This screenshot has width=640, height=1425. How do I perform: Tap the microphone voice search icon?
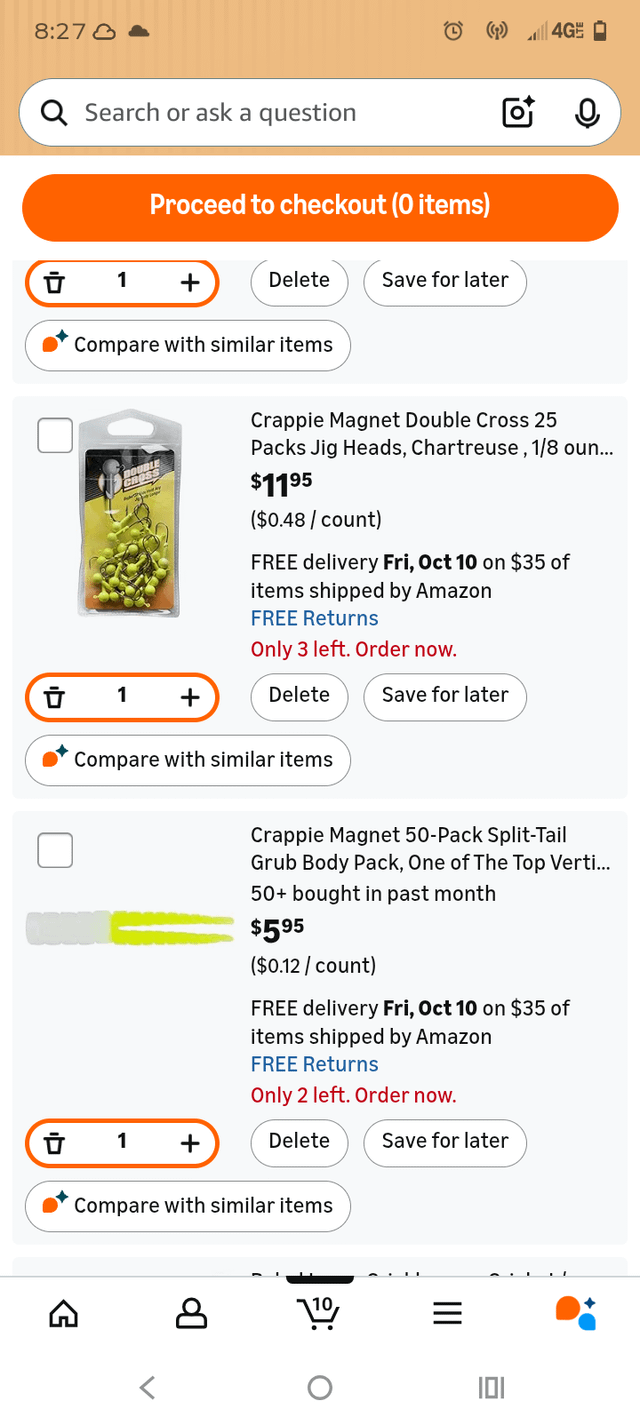pos(587,113)
